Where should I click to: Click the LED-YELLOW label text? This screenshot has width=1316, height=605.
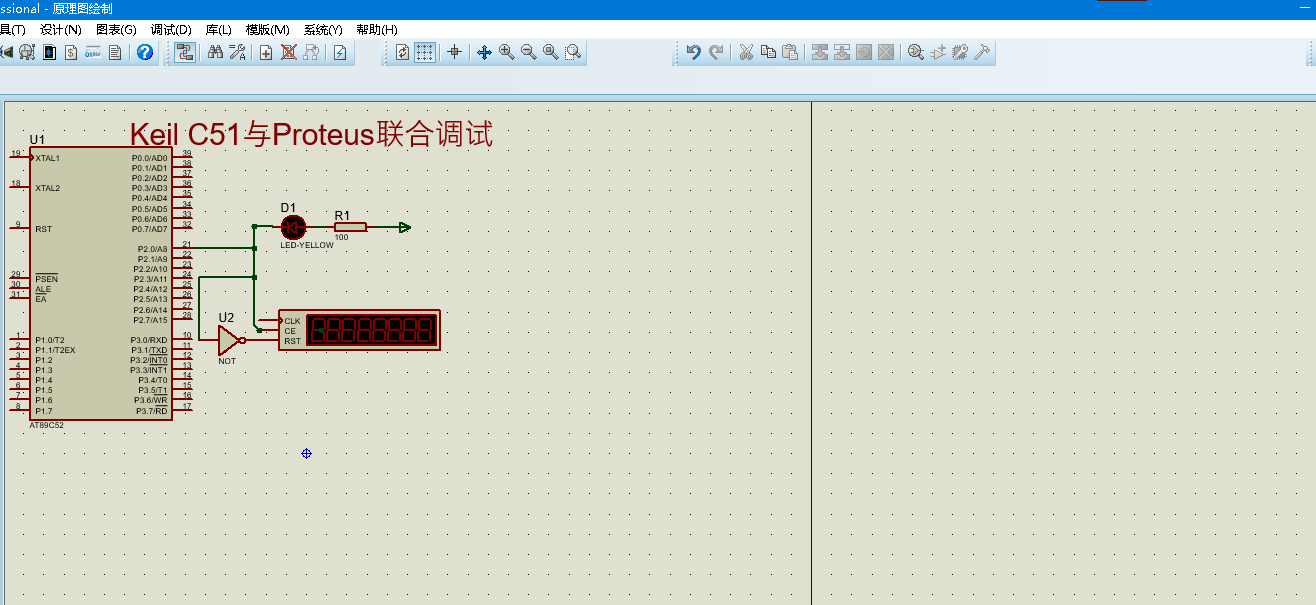pyautogui.click(x=307, y=245)
